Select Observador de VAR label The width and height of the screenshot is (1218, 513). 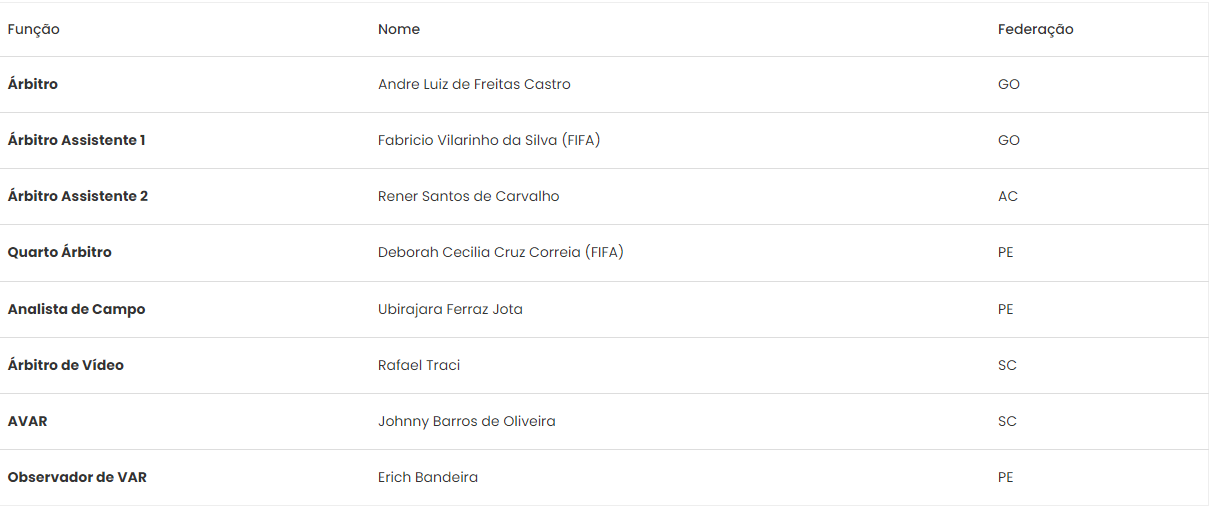(x=77, y=478)
